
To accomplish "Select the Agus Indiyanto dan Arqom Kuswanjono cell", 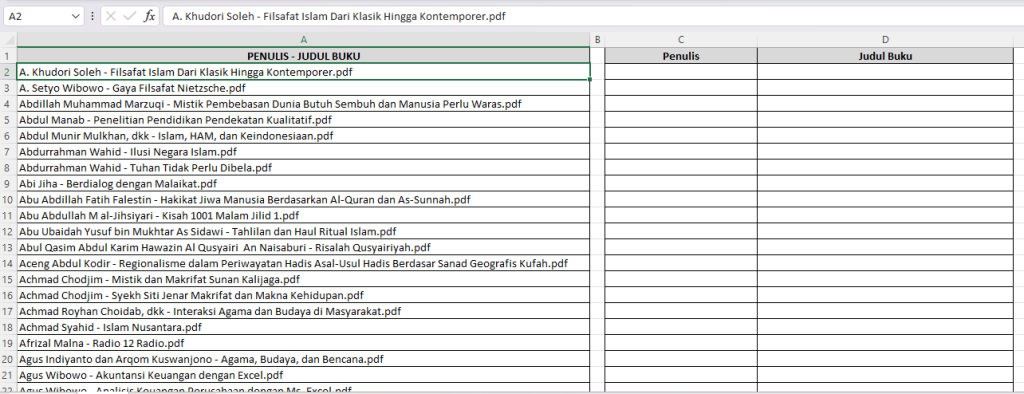I will tap(304, 359).
